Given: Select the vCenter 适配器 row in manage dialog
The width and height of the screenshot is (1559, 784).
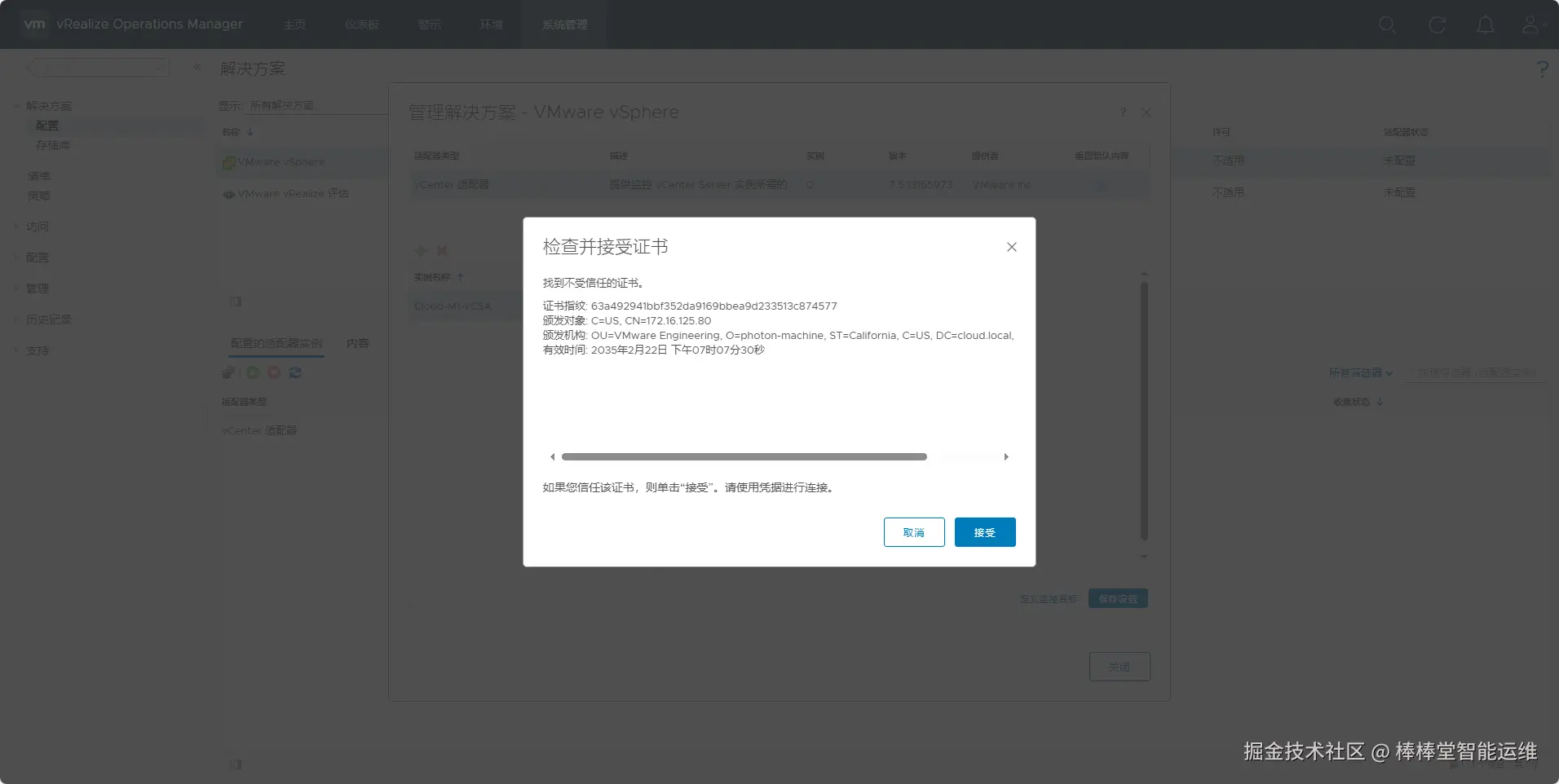Looking at the screenshot, I should 779,185.
